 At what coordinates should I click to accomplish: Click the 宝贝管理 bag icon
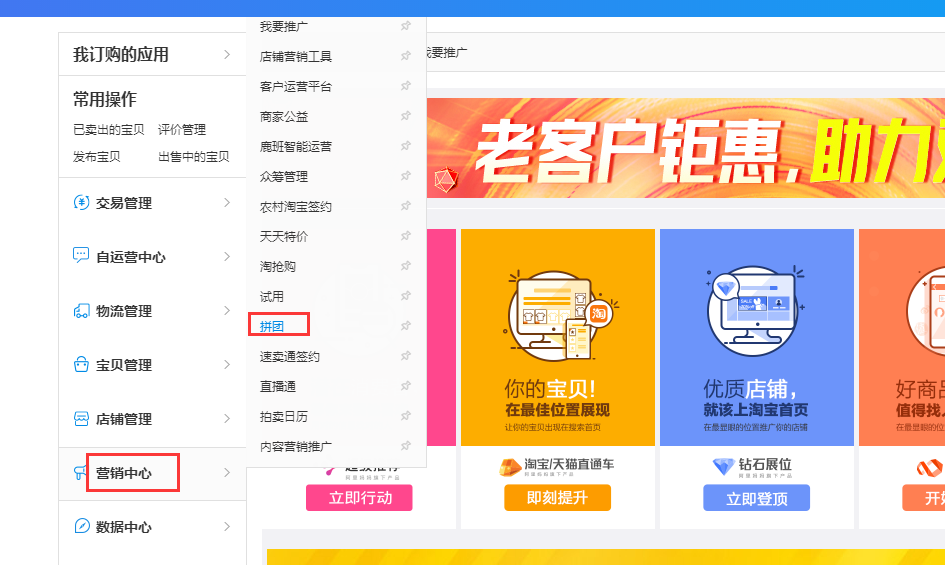click(x=81, y=364)
